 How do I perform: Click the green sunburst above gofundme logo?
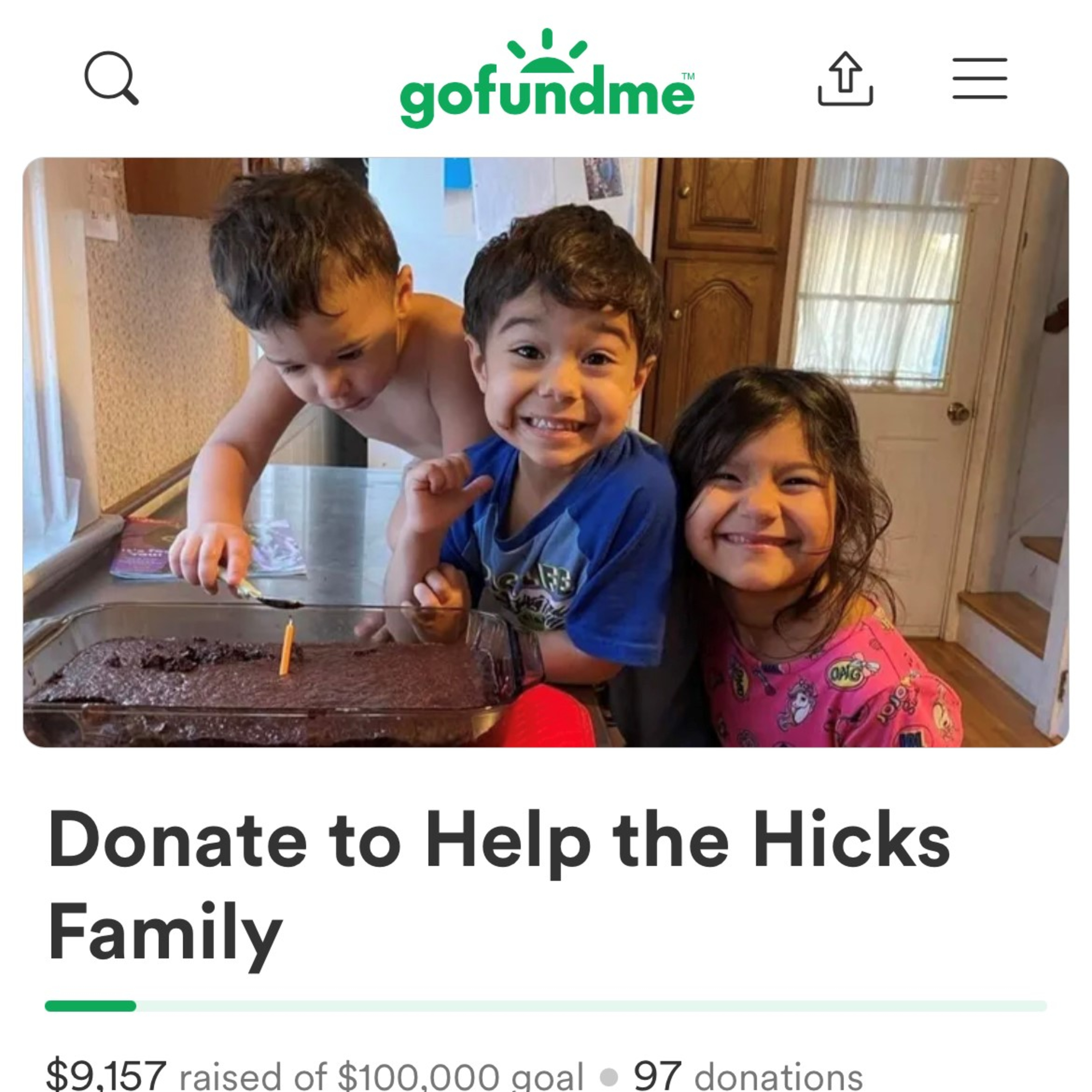tap(547, 51)
